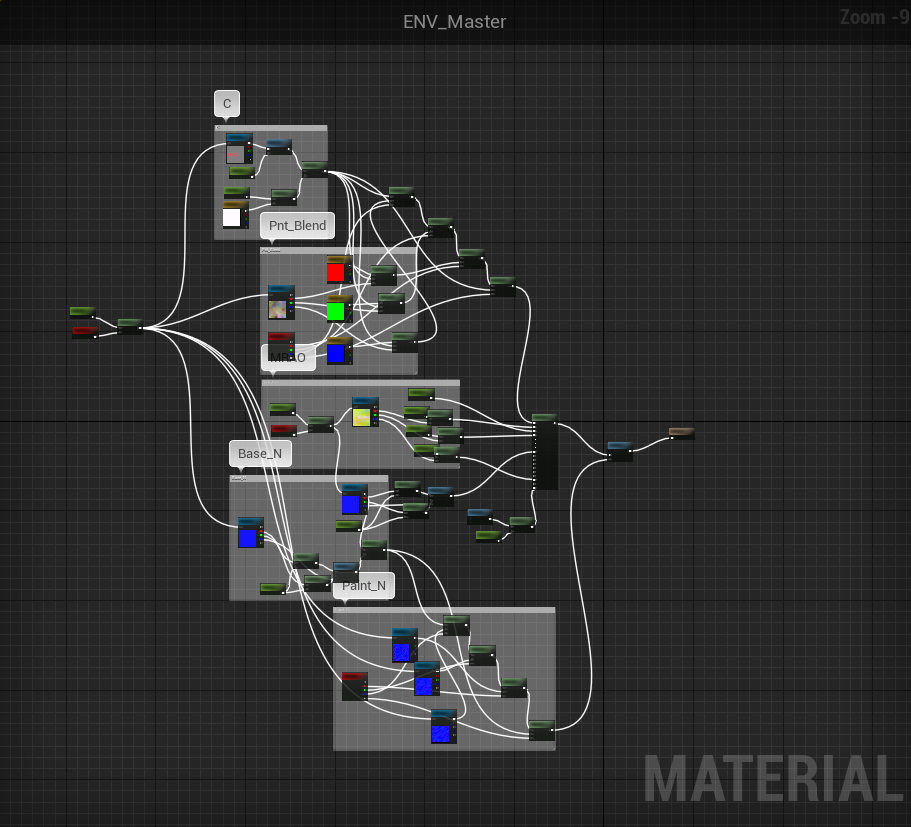
Task: Click the Paint_N comment box title bar
Action: click(444, 610)
